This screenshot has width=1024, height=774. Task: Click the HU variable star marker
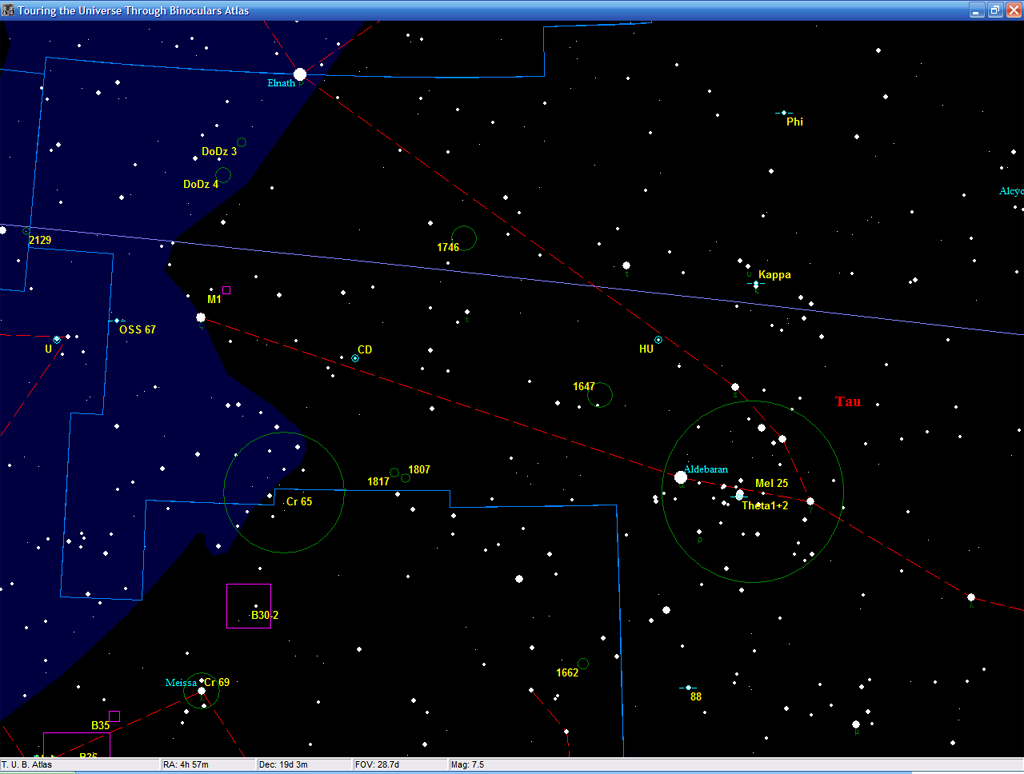pos(658,340)
